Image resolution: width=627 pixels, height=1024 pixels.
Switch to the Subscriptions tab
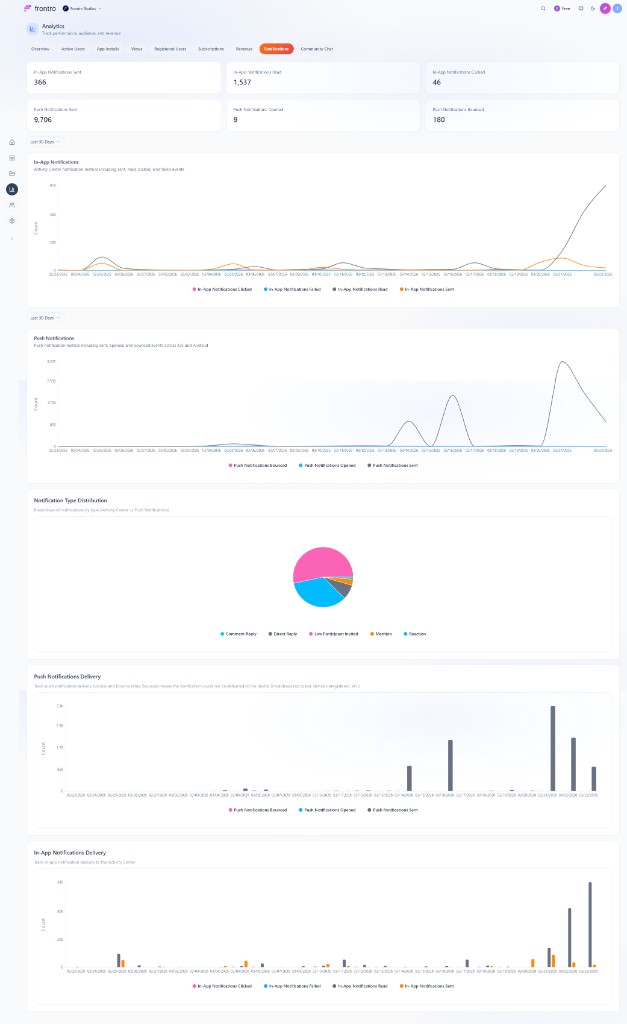coord(211,48)
